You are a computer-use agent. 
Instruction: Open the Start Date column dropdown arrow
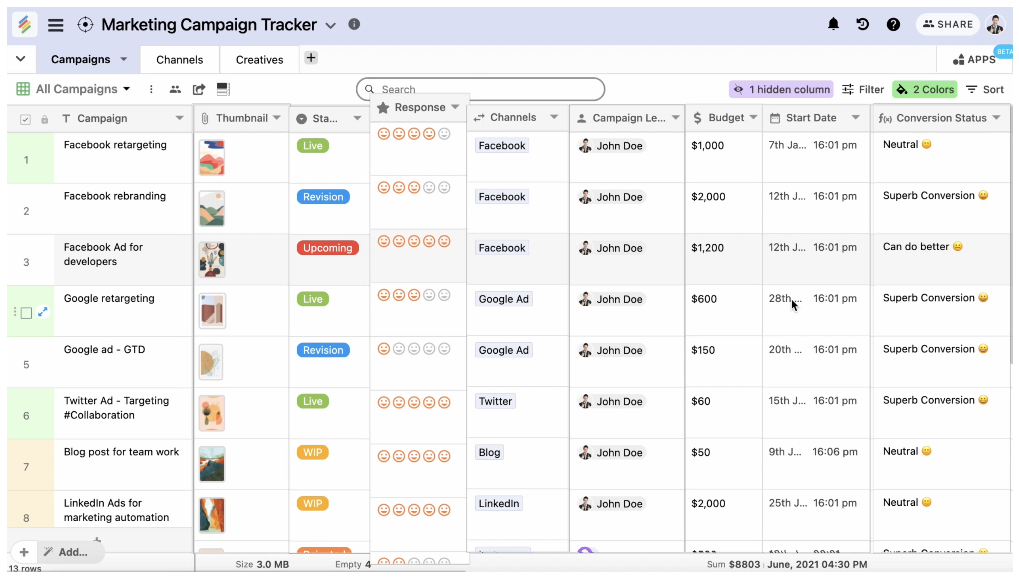(x=856, y=118)
